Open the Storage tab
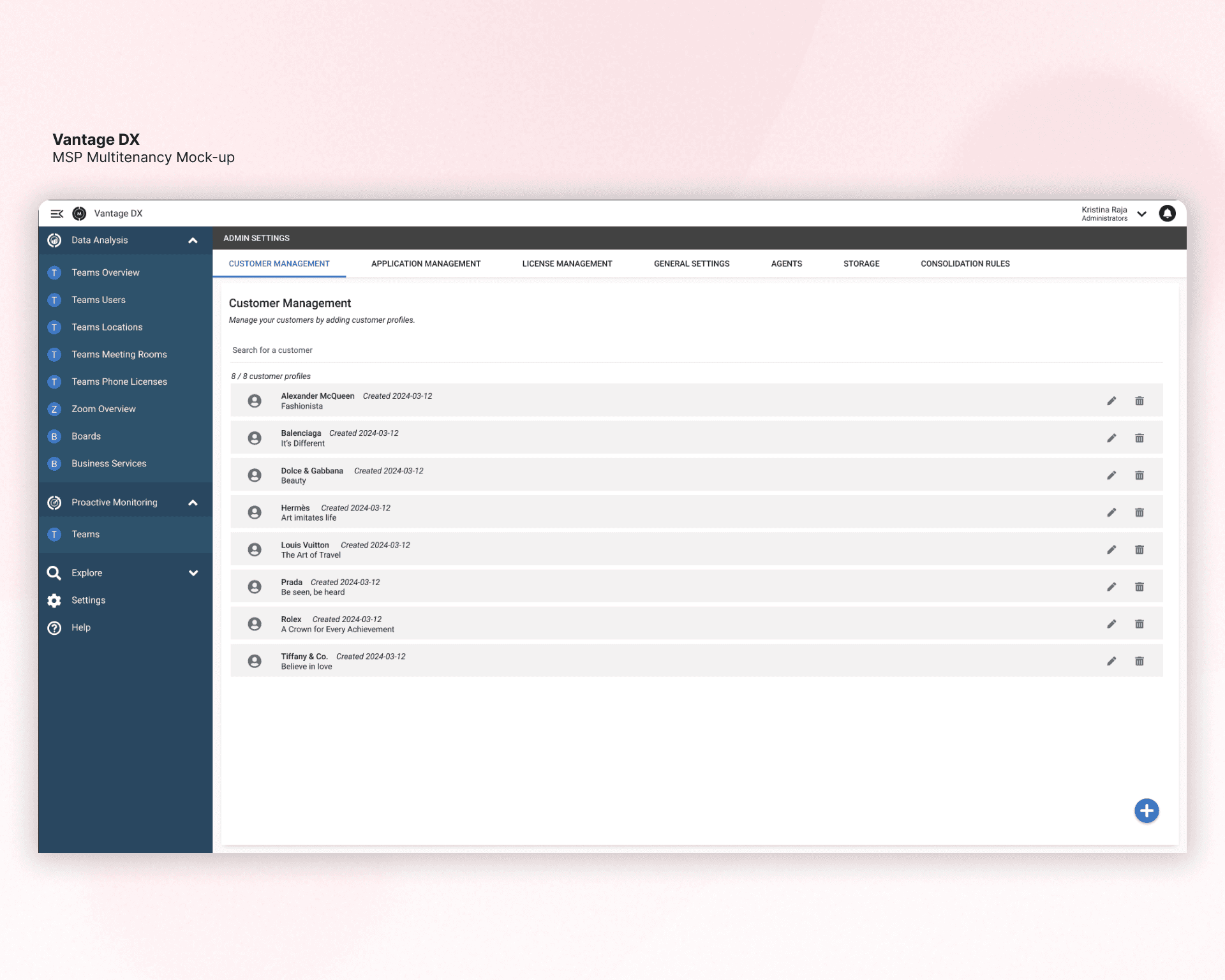 click(861, 264)
